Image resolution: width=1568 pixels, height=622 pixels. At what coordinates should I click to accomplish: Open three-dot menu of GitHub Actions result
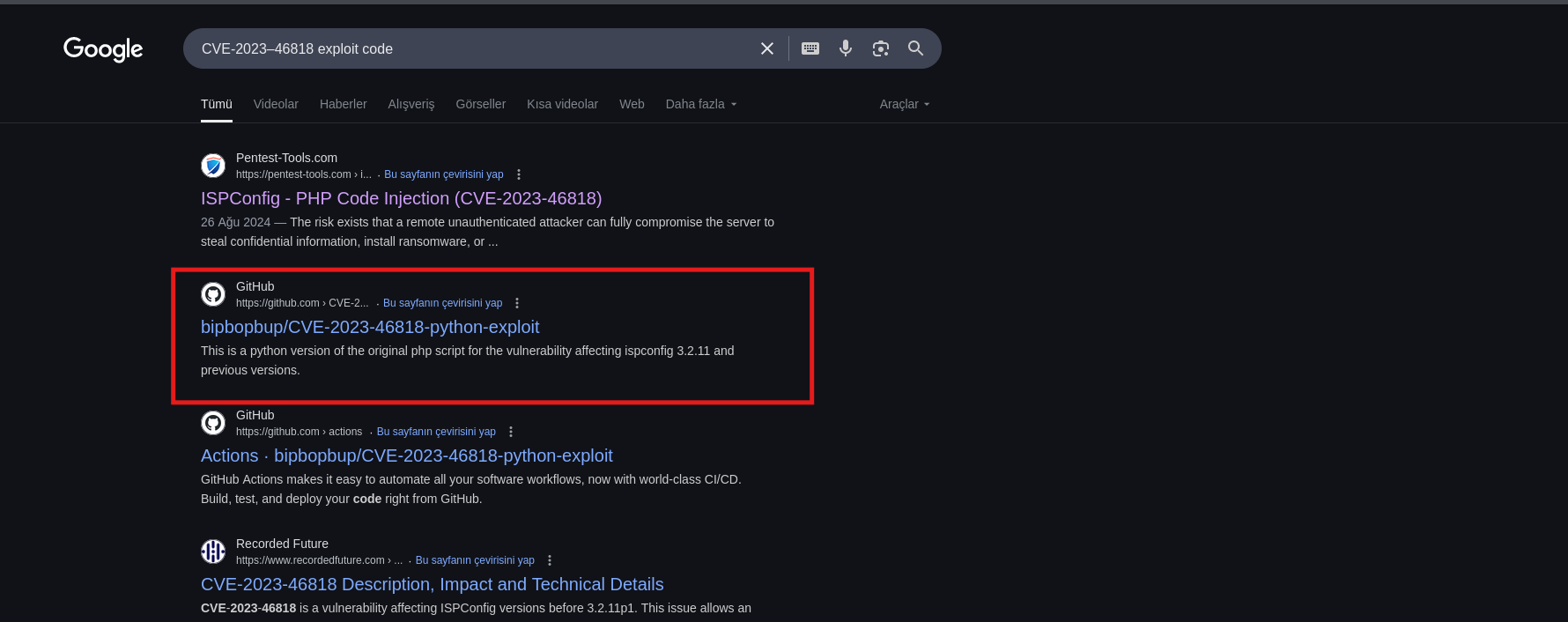coord(511,432)
